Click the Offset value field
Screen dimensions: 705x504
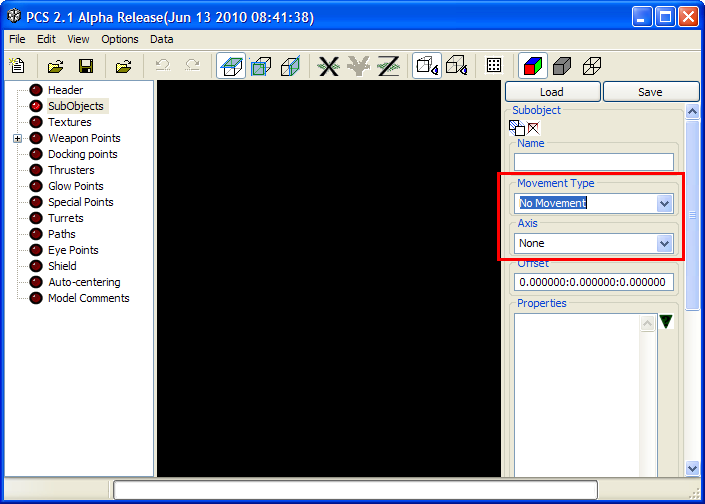click(x=593, y=282)
